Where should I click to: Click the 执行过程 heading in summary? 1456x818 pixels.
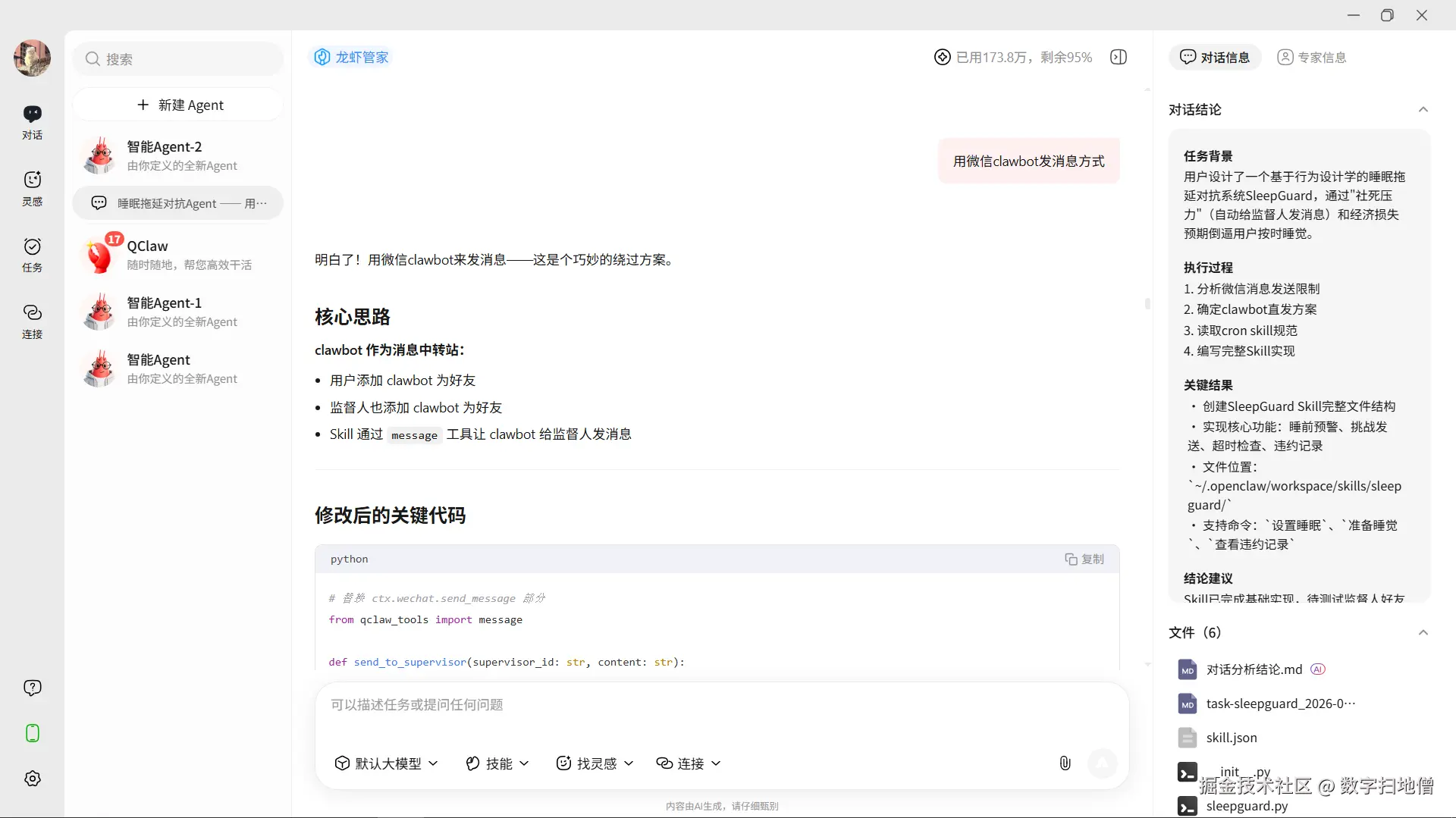click(1208, 268)
